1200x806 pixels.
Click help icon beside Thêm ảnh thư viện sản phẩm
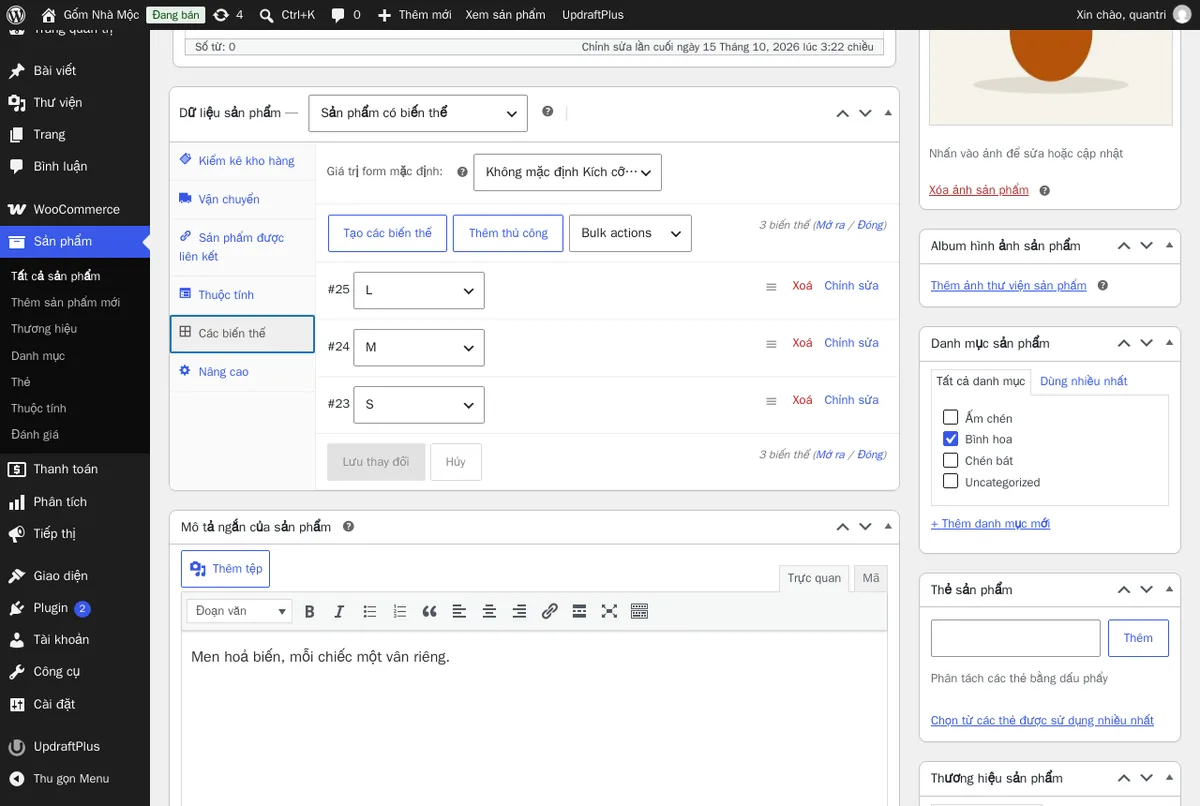coord(1102,285)
